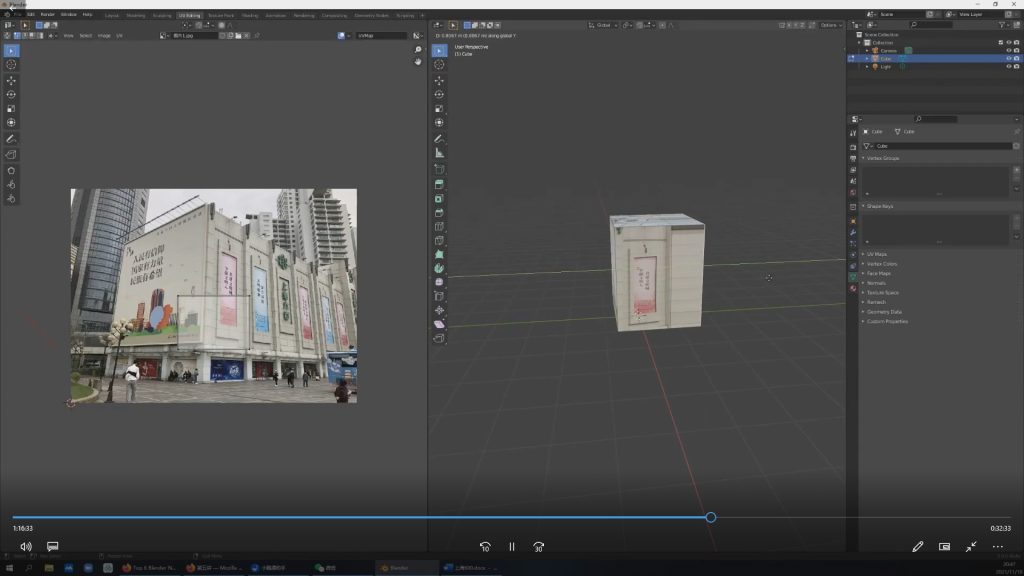This screenshot has width=1024, height=576.
Task: Open the Render menu
Action: pyautogui.click(x=47, y=15)
